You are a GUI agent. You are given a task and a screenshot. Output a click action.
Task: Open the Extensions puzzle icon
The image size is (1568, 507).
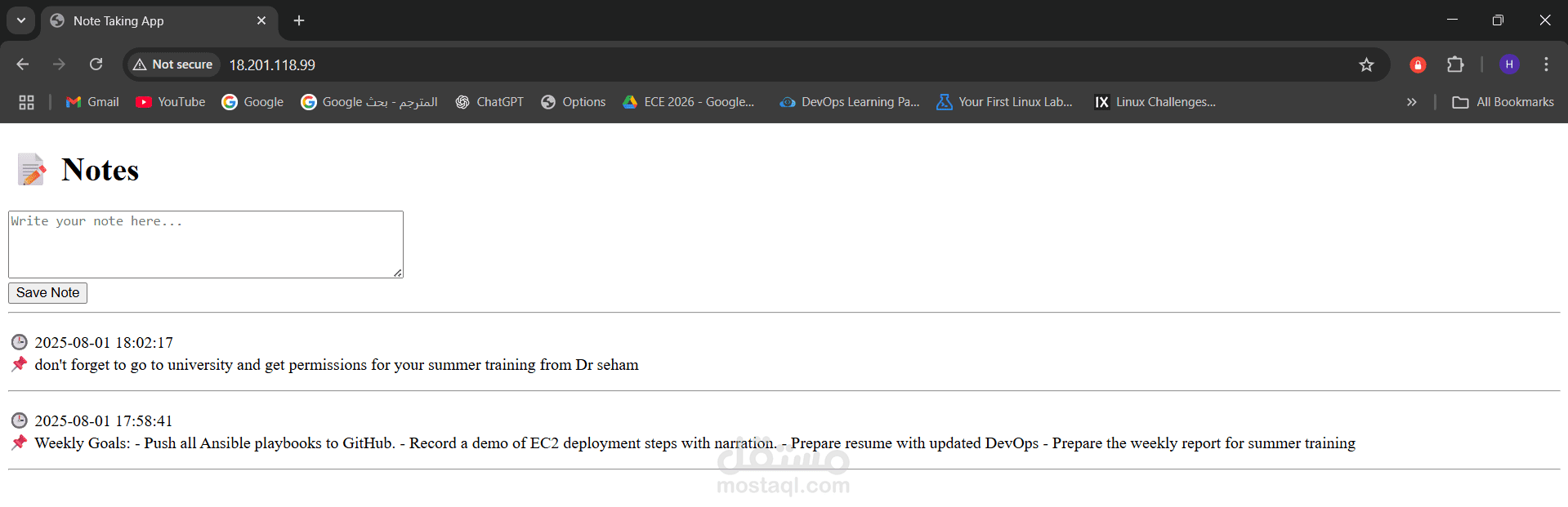tap(1455, 64)
